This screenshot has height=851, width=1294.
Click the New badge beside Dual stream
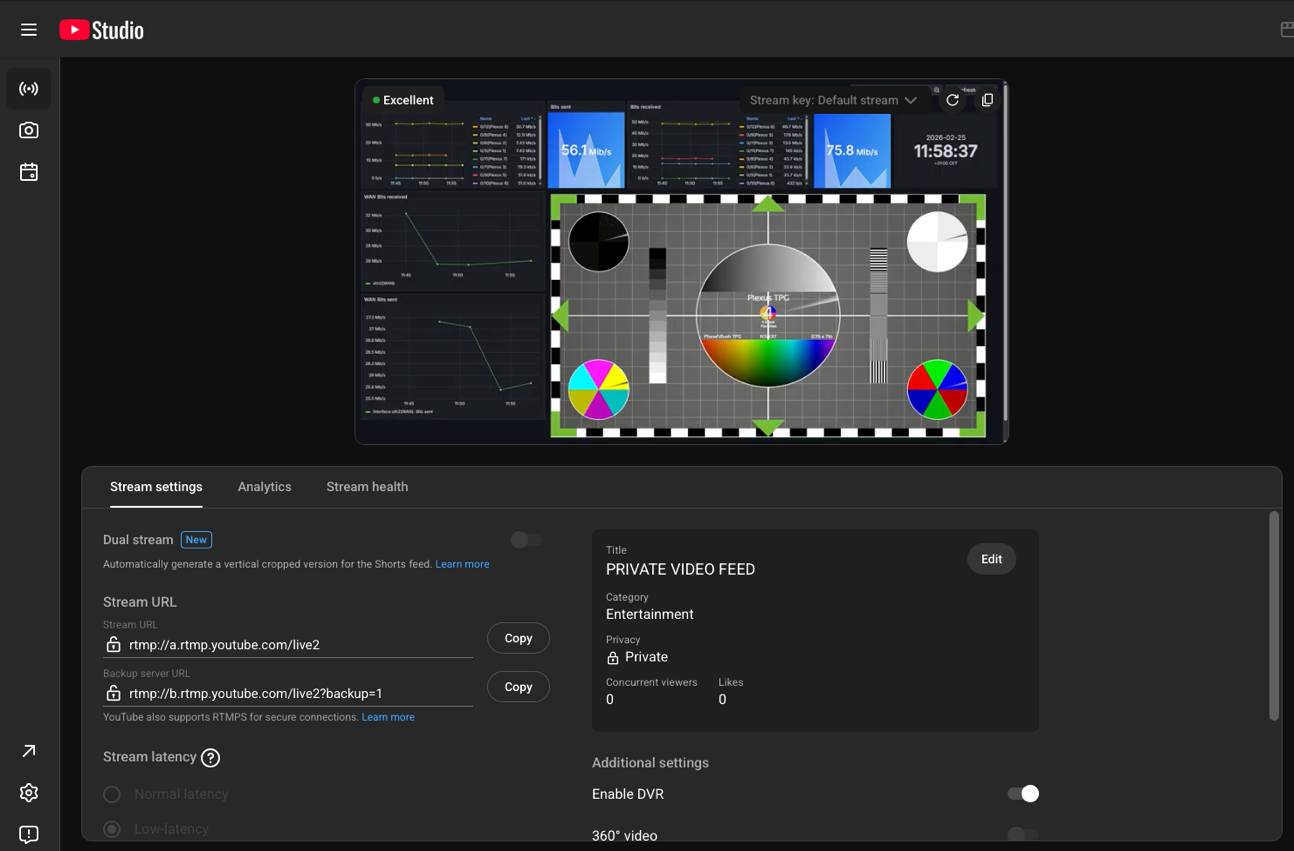196,540
